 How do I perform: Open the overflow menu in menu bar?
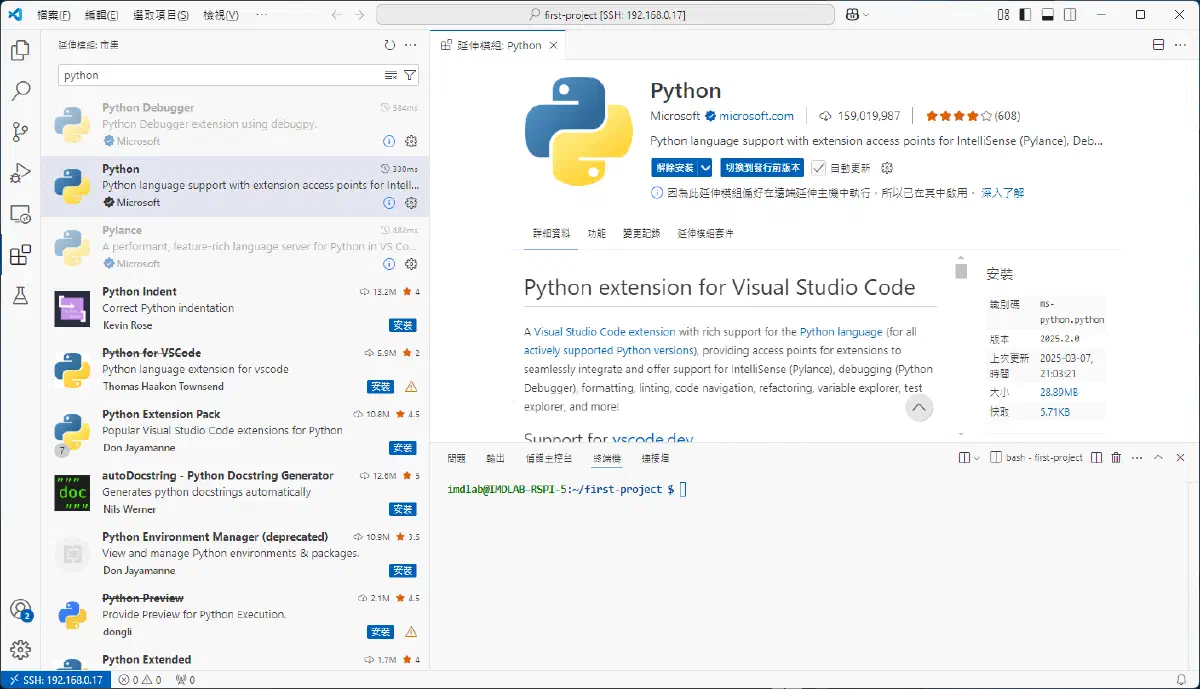[262, 15]
